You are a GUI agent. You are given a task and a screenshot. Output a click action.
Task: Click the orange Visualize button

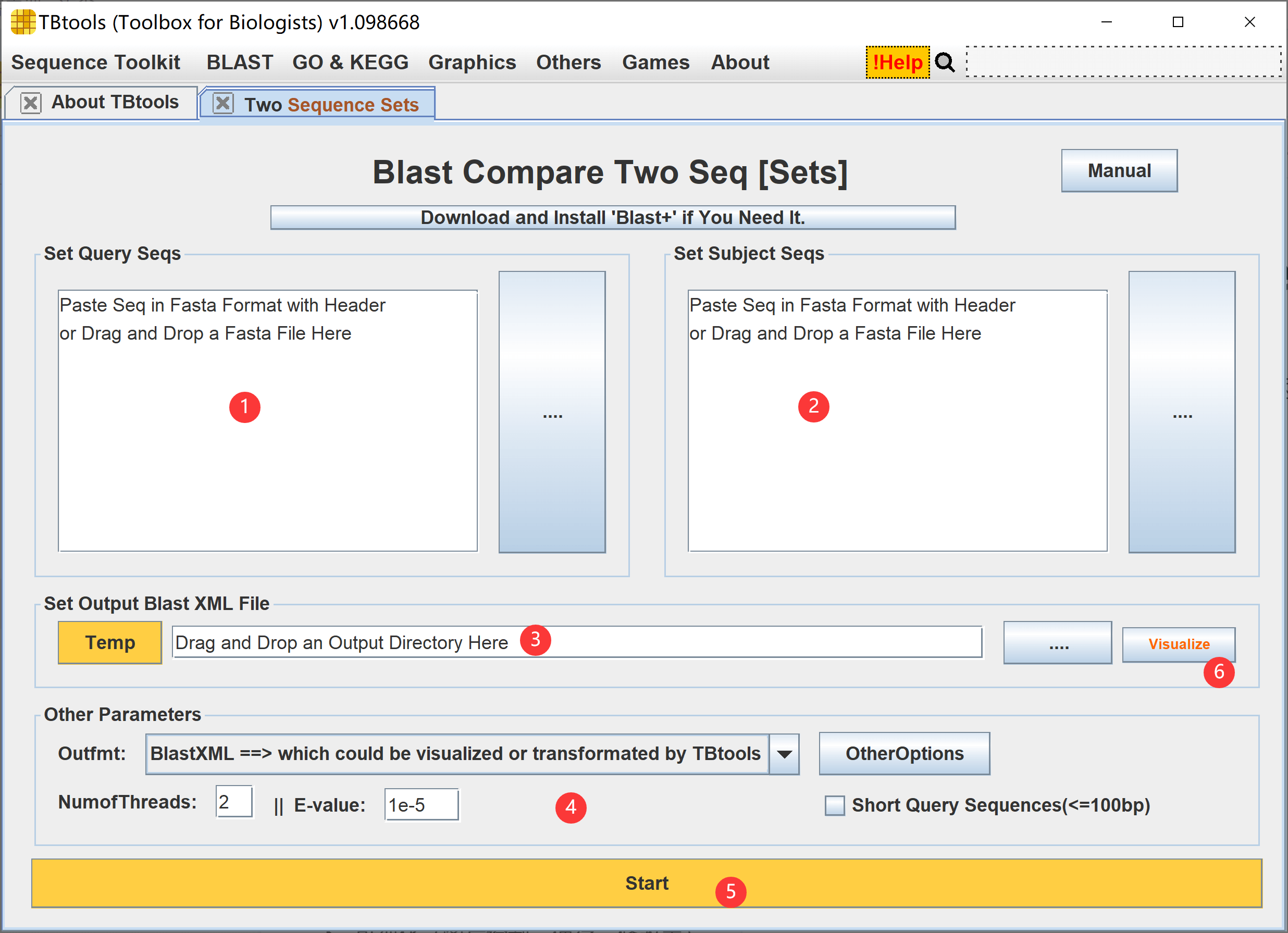pyautogui.click(x=1179, y=644)
